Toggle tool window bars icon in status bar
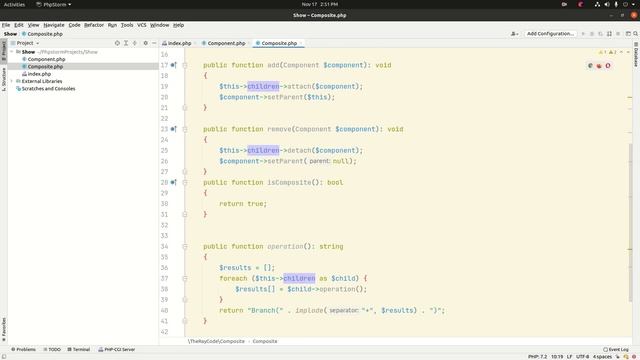640x360 pixels. click(x=3, y=356)
